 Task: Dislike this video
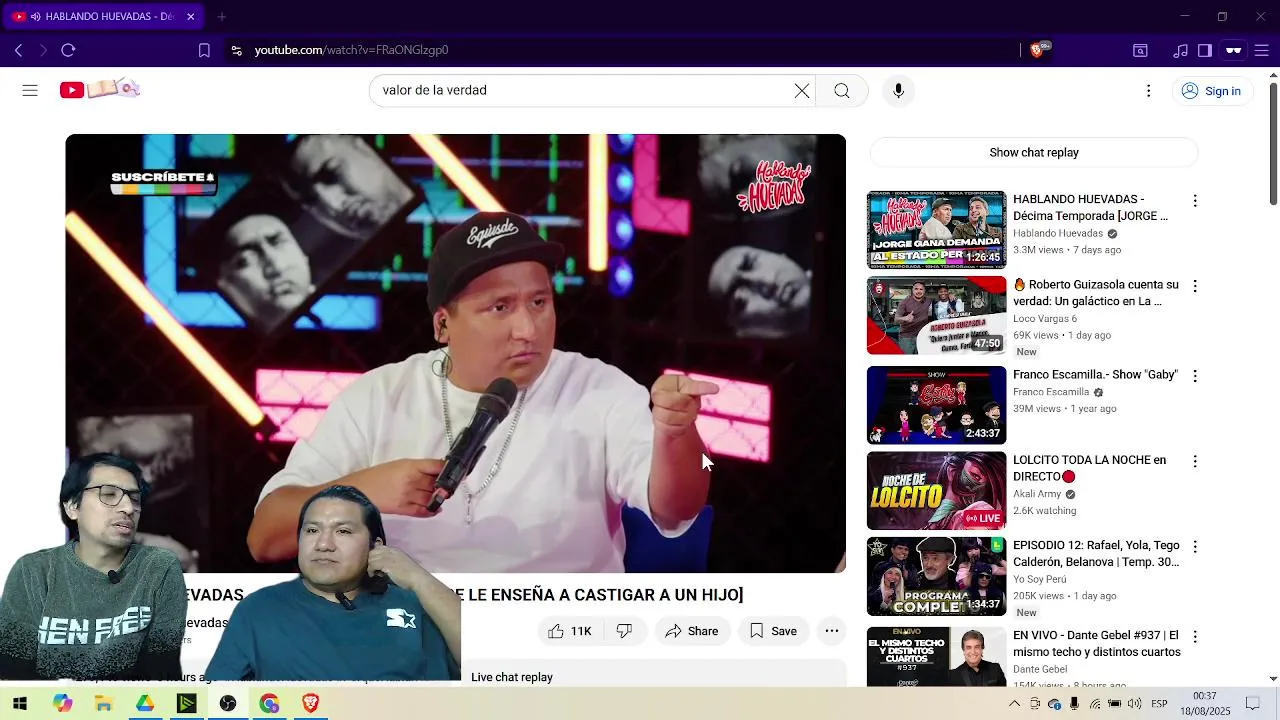624,631
